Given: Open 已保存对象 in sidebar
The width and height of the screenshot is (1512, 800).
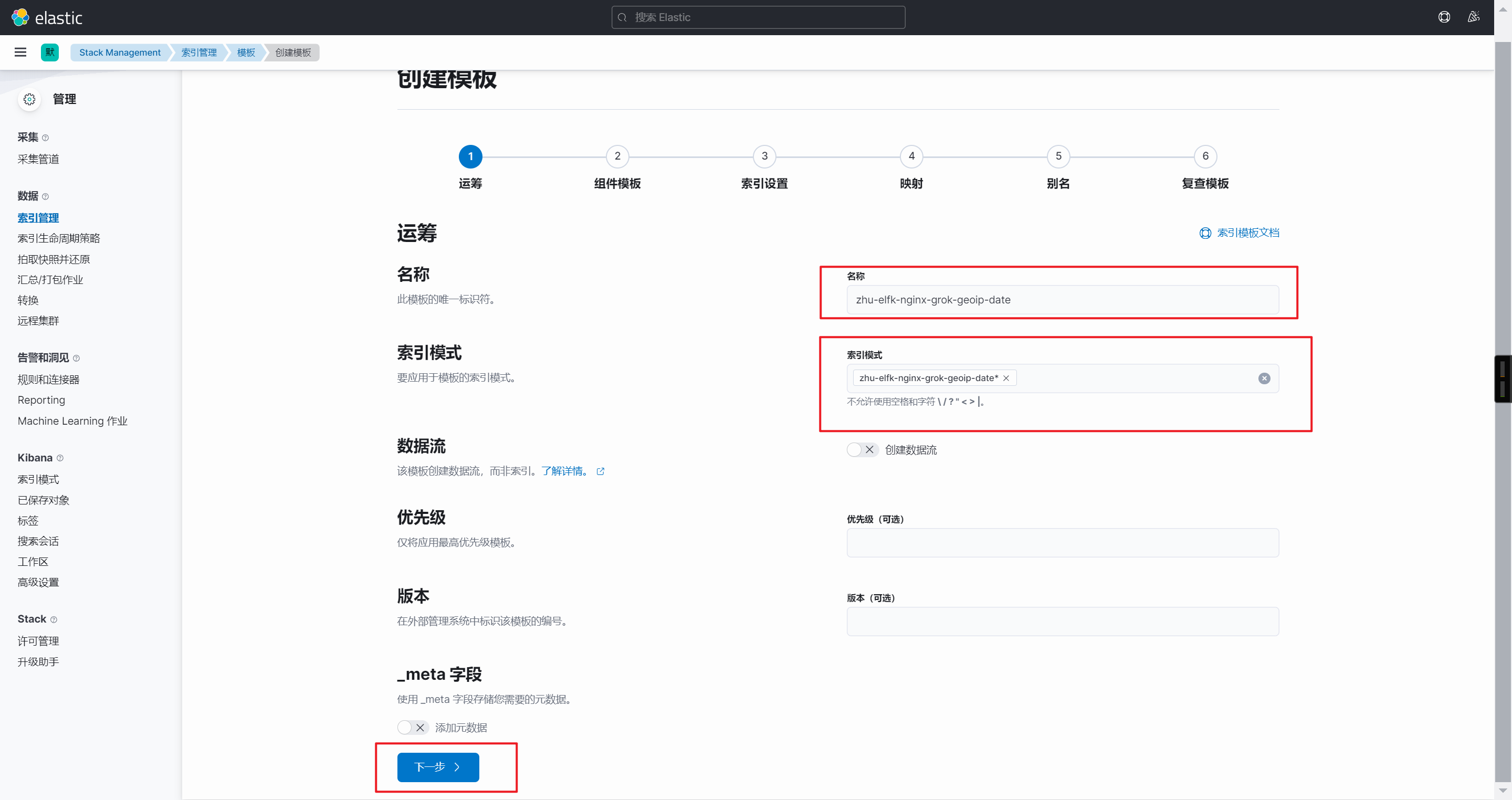Looking at the screenshot, I should point(44,500).
